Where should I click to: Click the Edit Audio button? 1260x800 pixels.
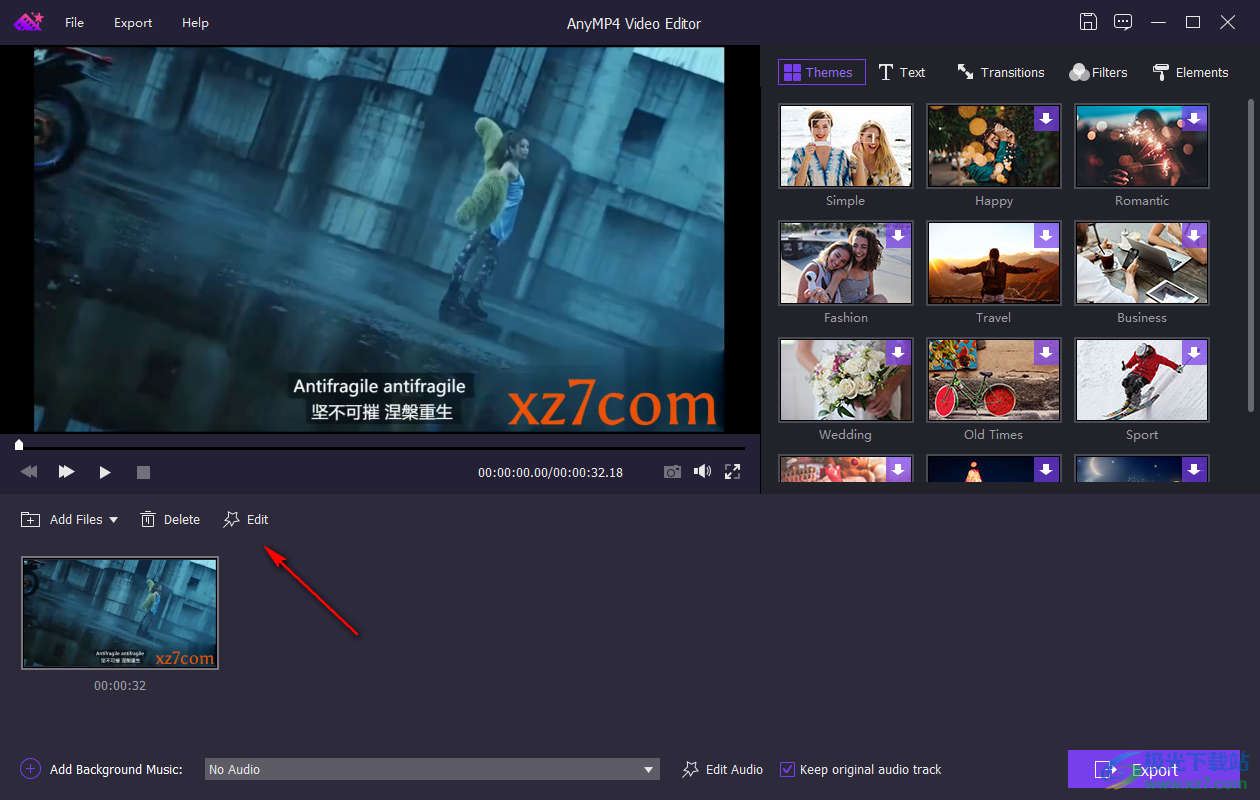point(723,769)
